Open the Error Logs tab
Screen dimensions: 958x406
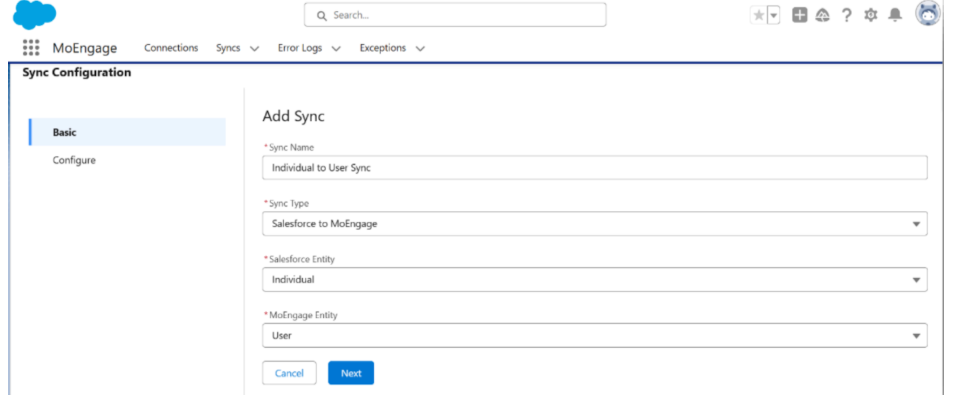300,48
